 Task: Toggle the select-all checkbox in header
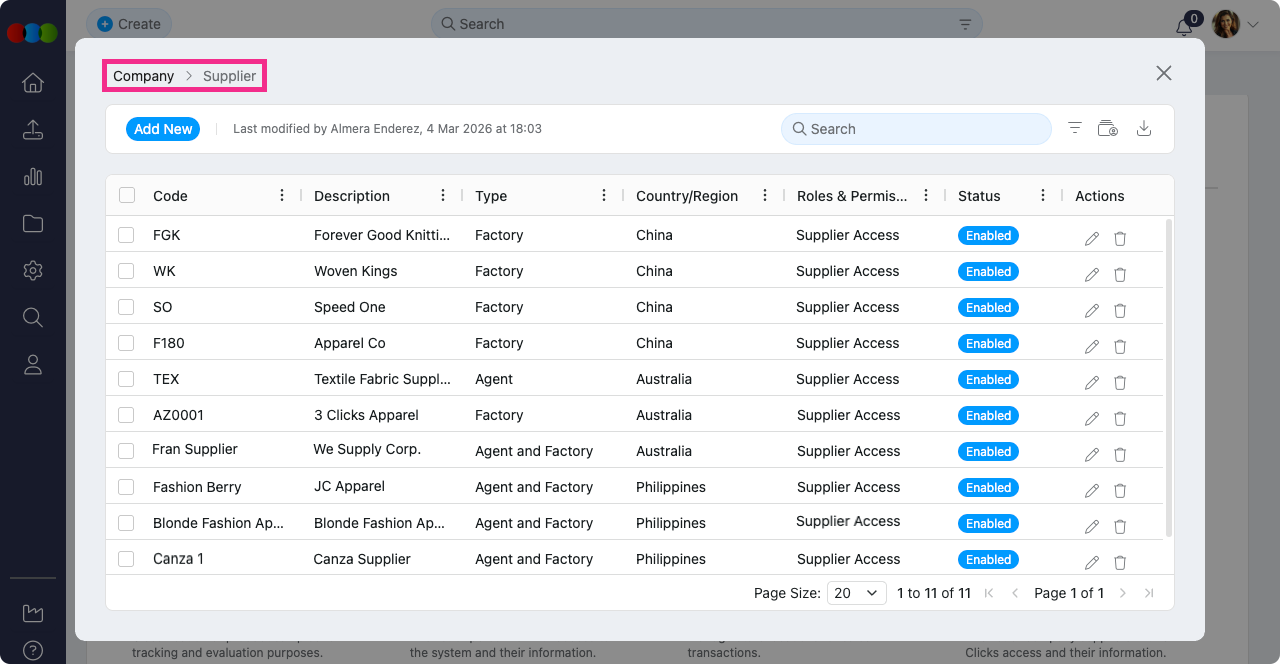(x=127, y=196)
